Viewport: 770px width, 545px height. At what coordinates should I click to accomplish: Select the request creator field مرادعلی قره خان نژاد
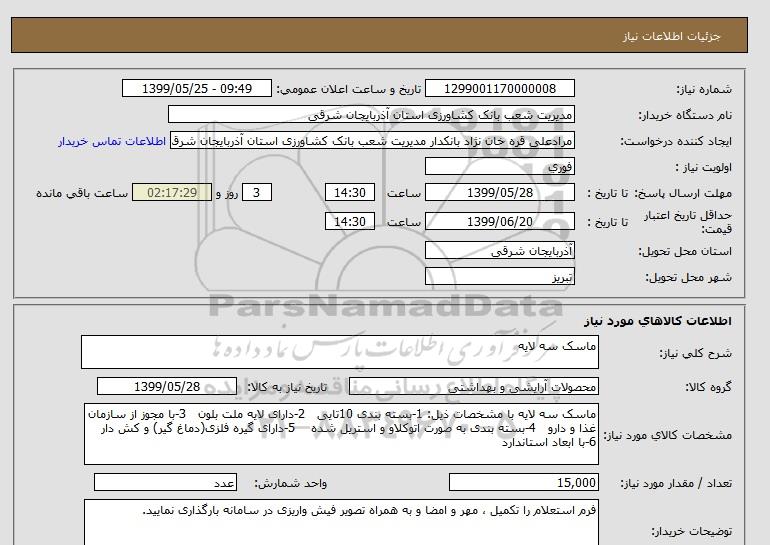point(372,141)
